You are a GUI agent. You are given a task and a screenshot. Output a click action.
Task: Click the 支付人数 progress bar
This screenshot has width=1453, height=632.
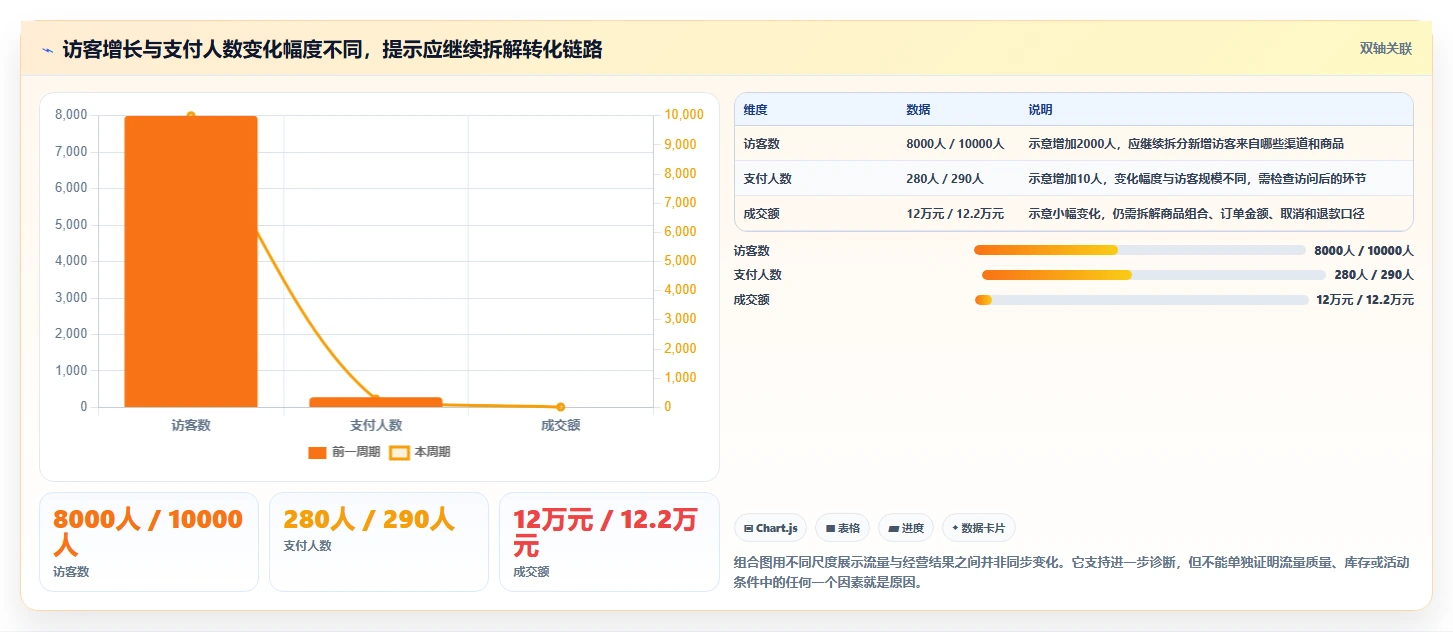tap(1154, 275)
